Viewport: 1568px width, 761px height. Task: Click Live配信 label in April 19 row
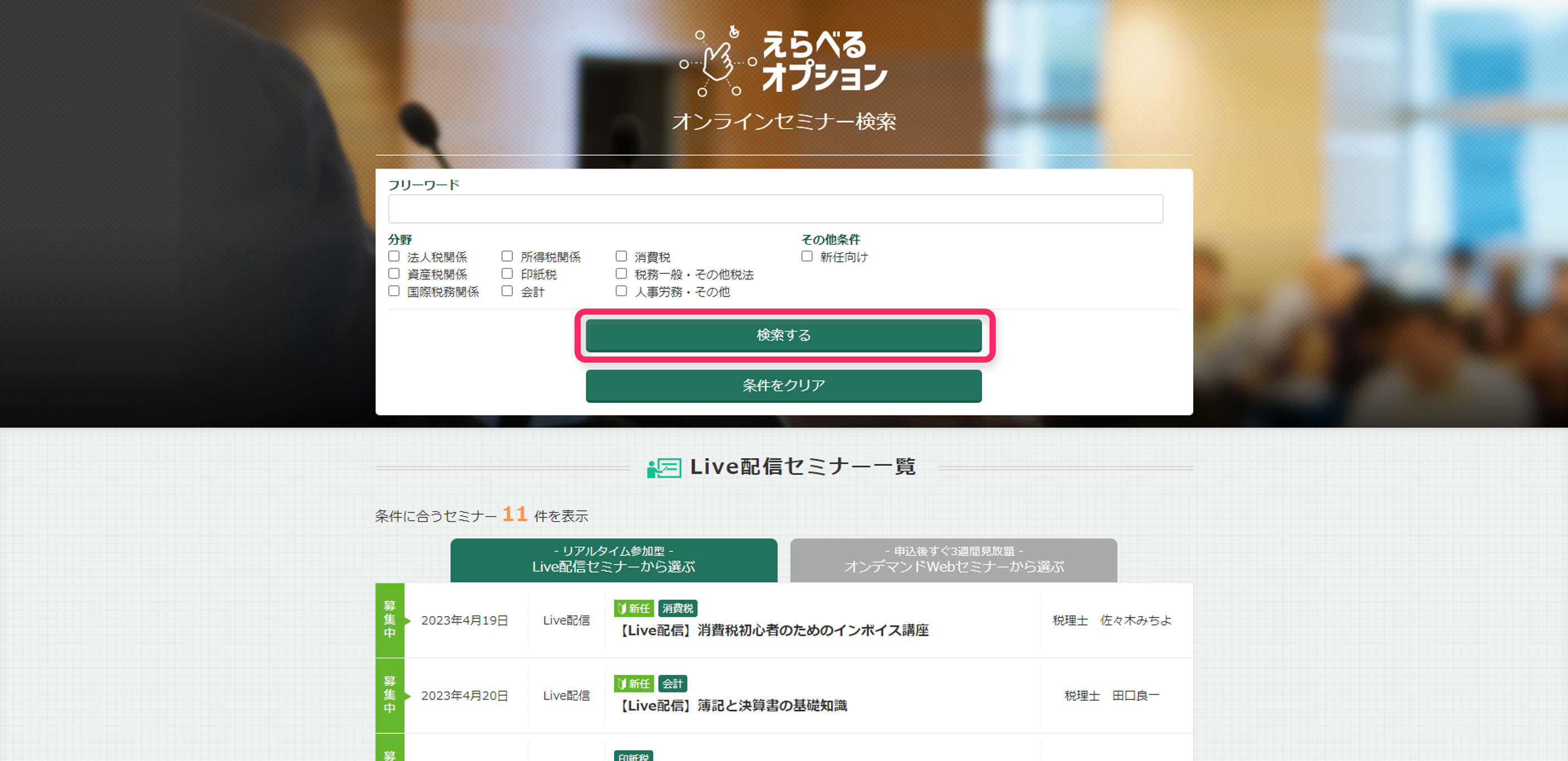566,620
